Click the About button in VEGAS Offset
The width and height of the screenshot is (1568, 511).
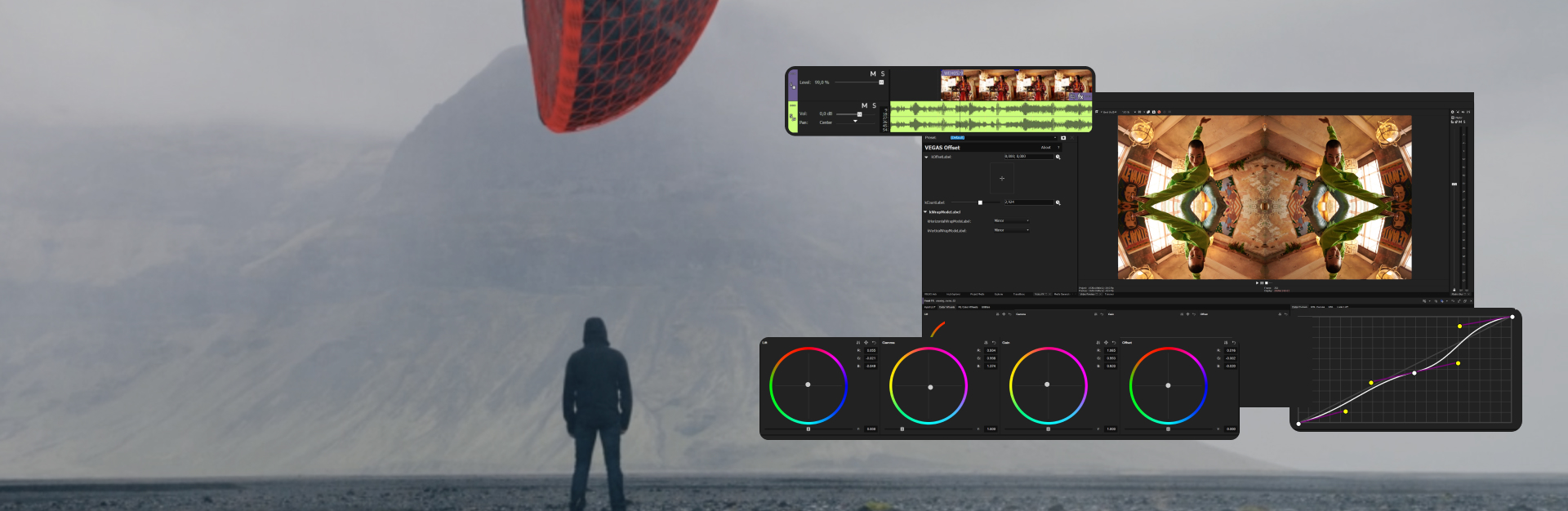pyautogui.click(x=1045, y=148)
